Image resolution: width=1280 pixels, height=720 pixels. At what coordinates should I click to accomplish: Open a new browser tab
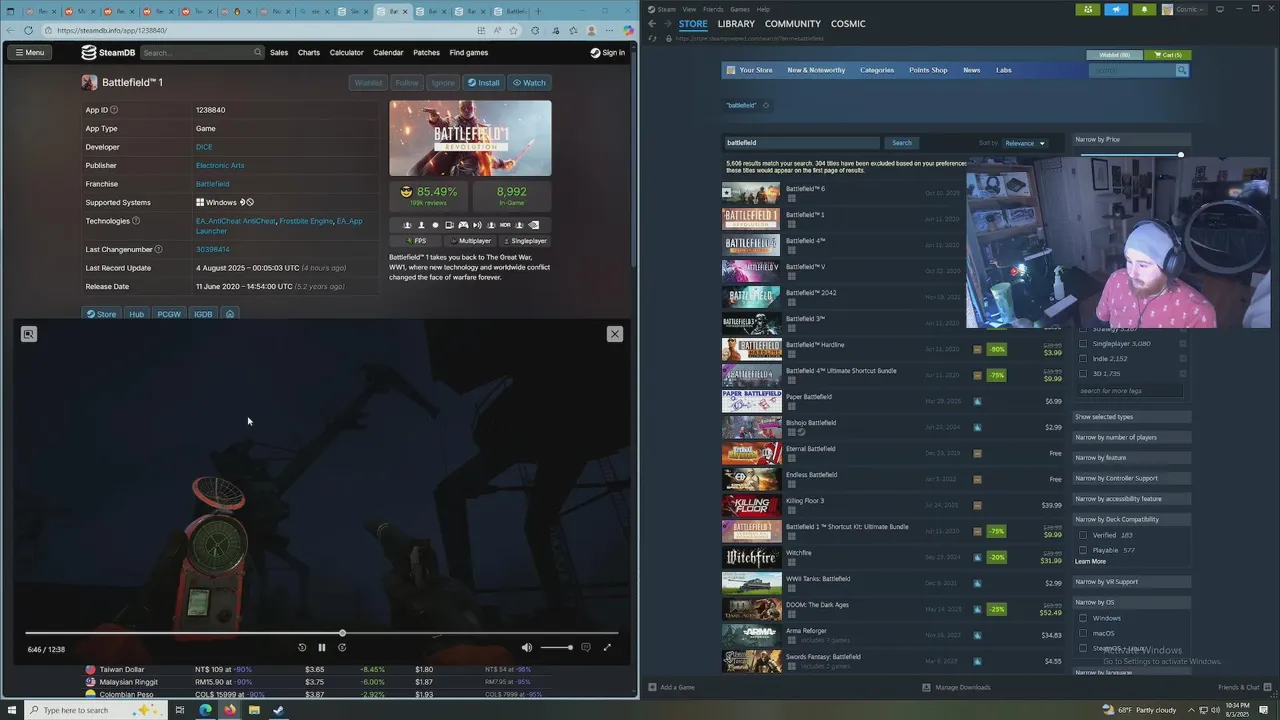(539, 12)
